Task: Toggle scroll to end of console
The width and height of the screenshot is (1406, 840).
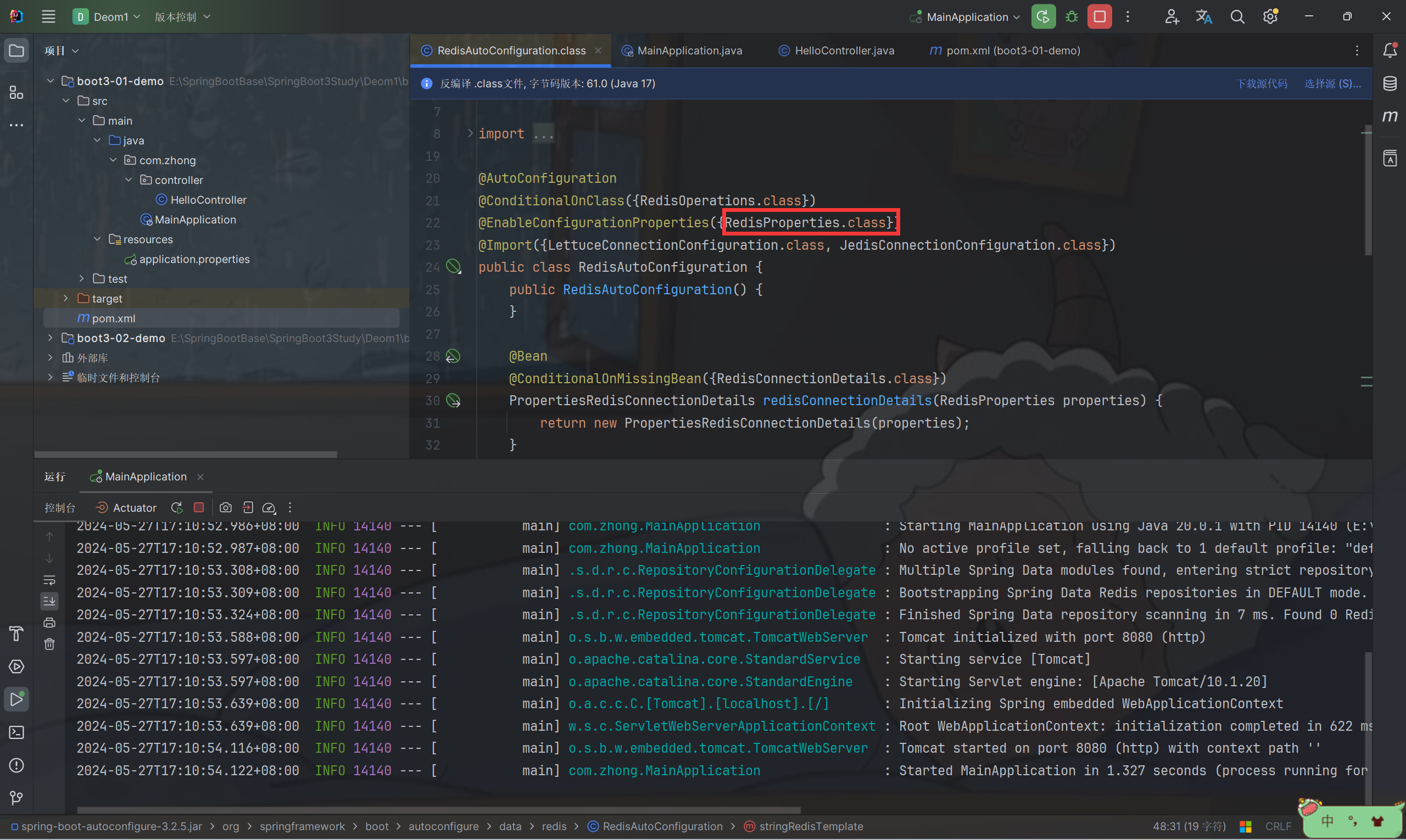Action: [x=49, y=601]
